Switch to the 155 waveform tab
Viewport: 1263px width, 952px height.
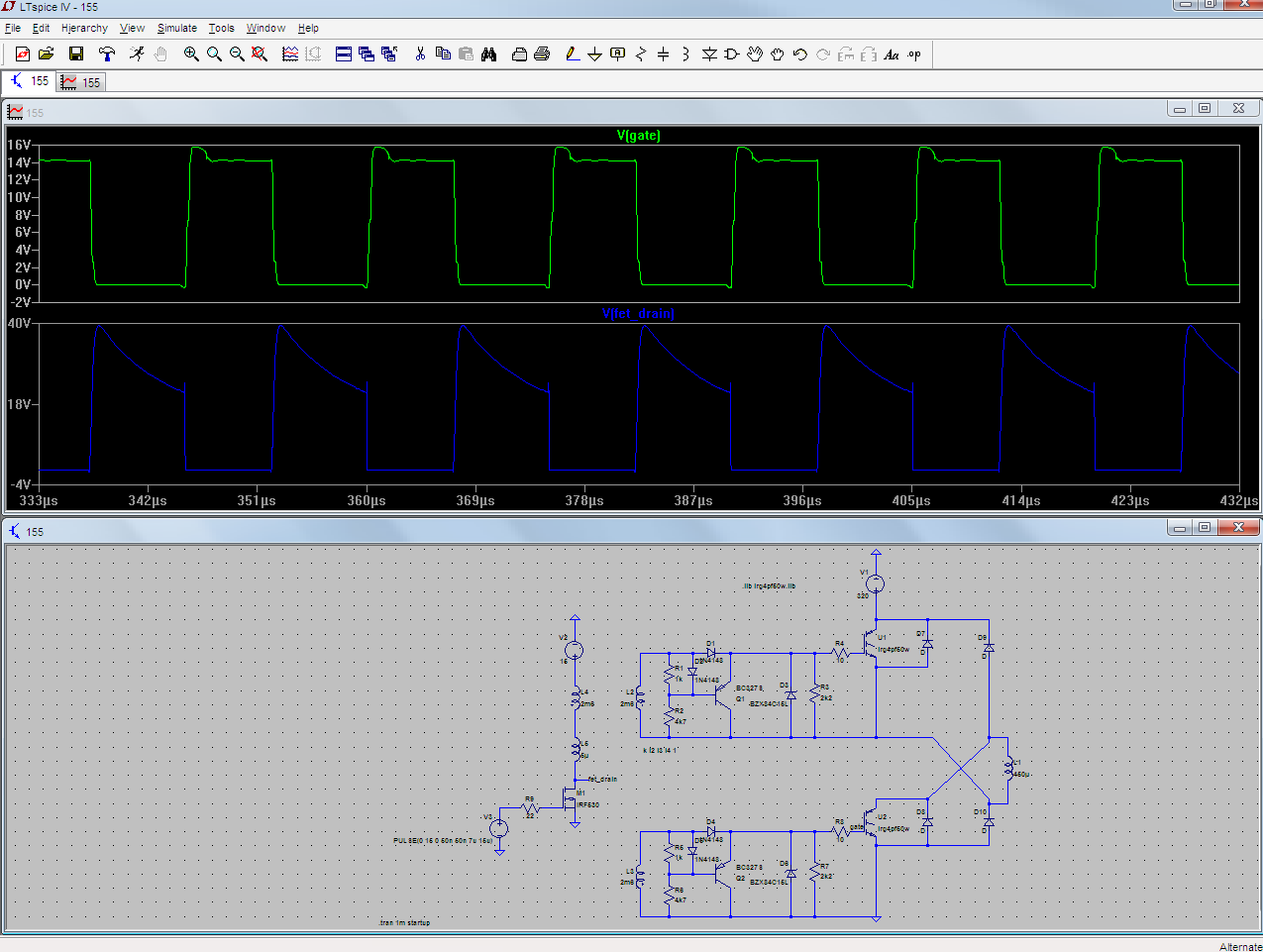(80, 82)
